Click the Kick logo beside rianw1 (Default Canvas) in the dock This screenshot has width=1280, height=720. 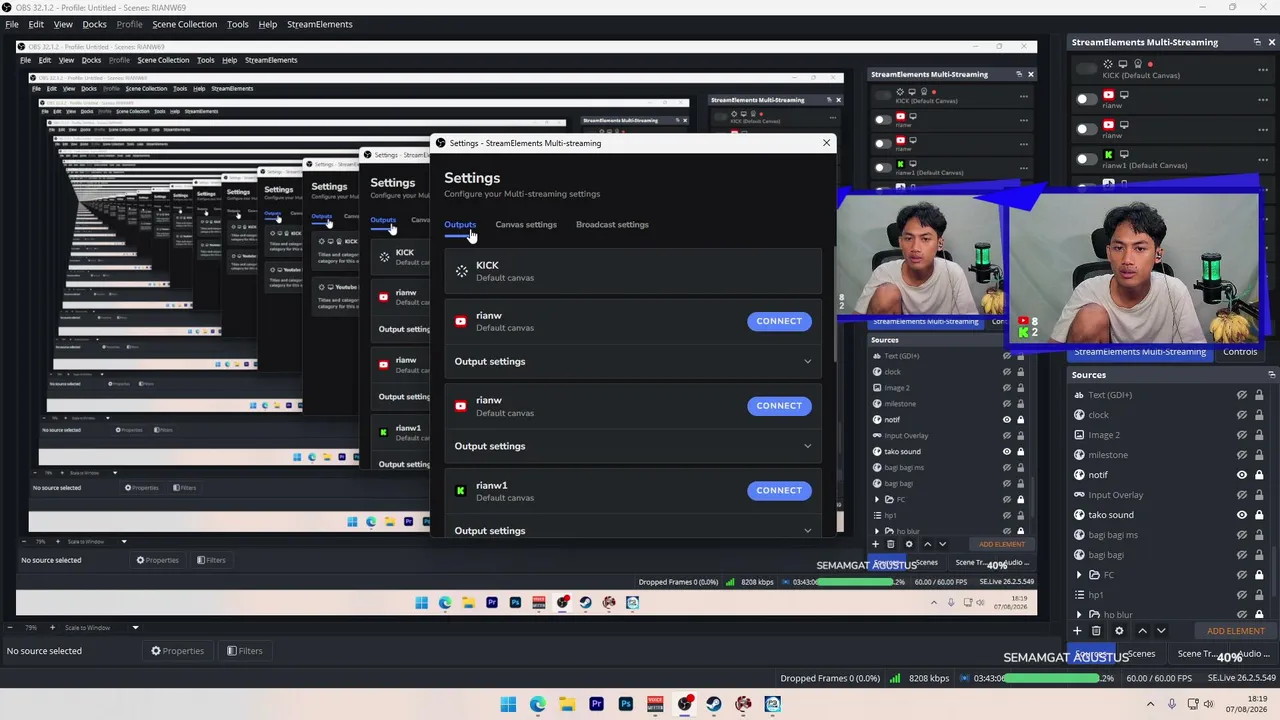pyautogui.click(x=1108, y=155)
